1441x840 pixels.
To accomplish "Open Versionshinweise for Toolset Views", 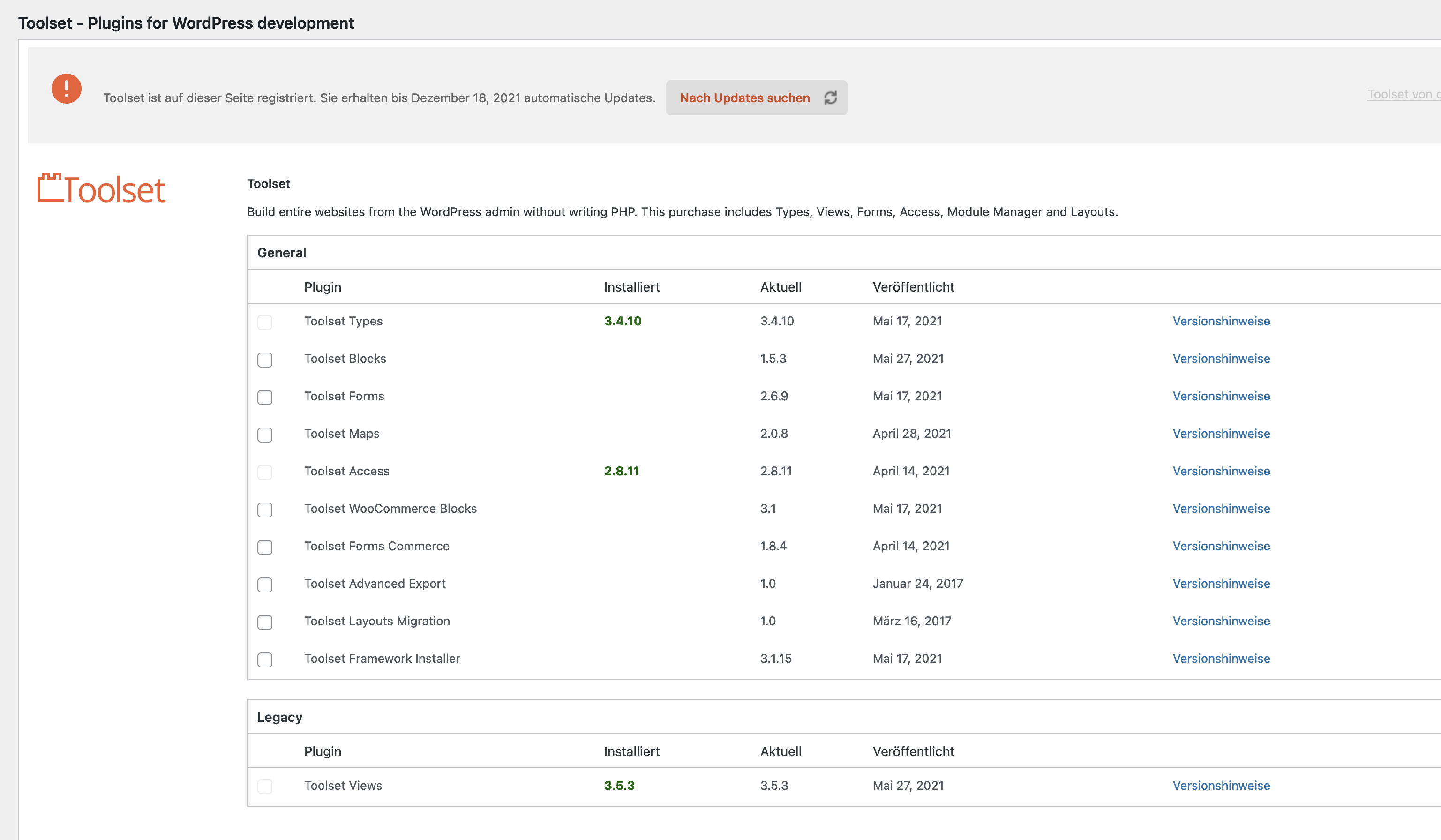I will click(1222, 785).
